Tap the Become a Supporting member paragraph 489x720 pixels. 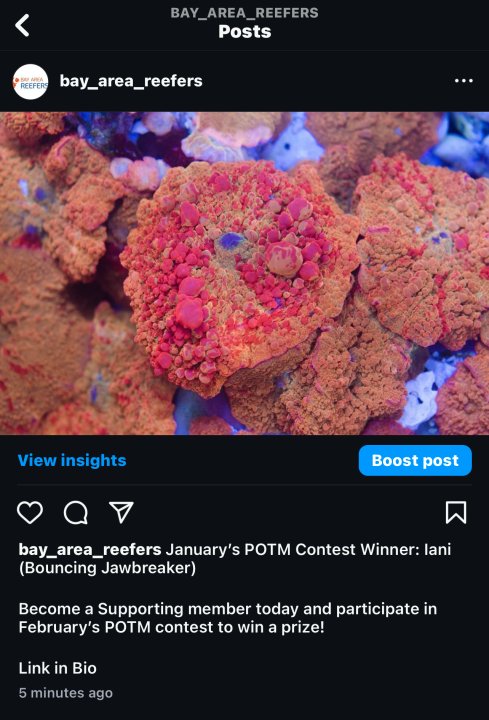click(x=228, y=618)
